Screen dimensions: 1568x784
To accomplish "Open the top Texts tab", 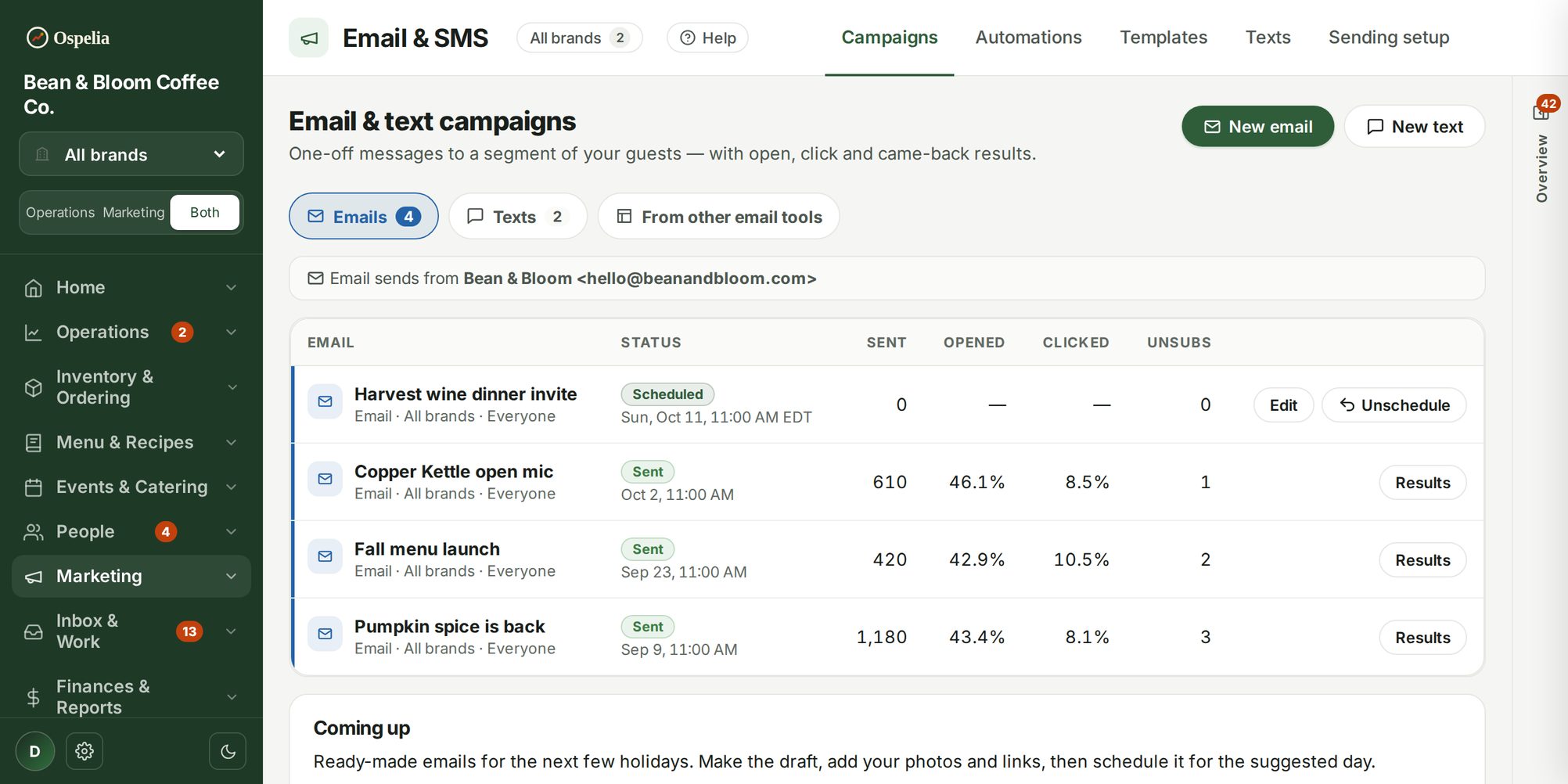I will 1268,38.
